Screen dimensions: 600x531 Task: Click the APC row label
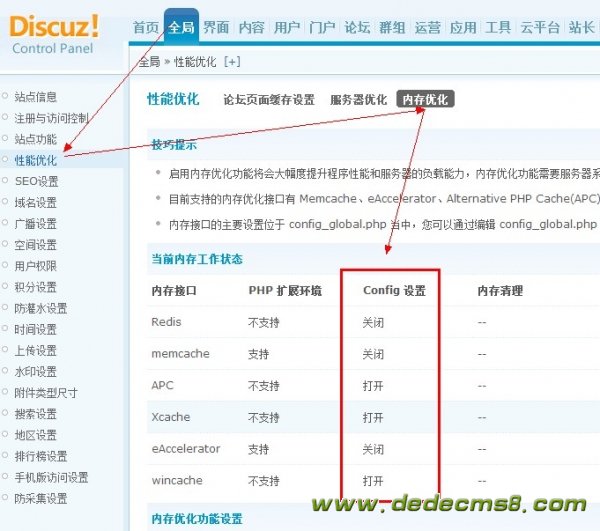pos(162,385)
